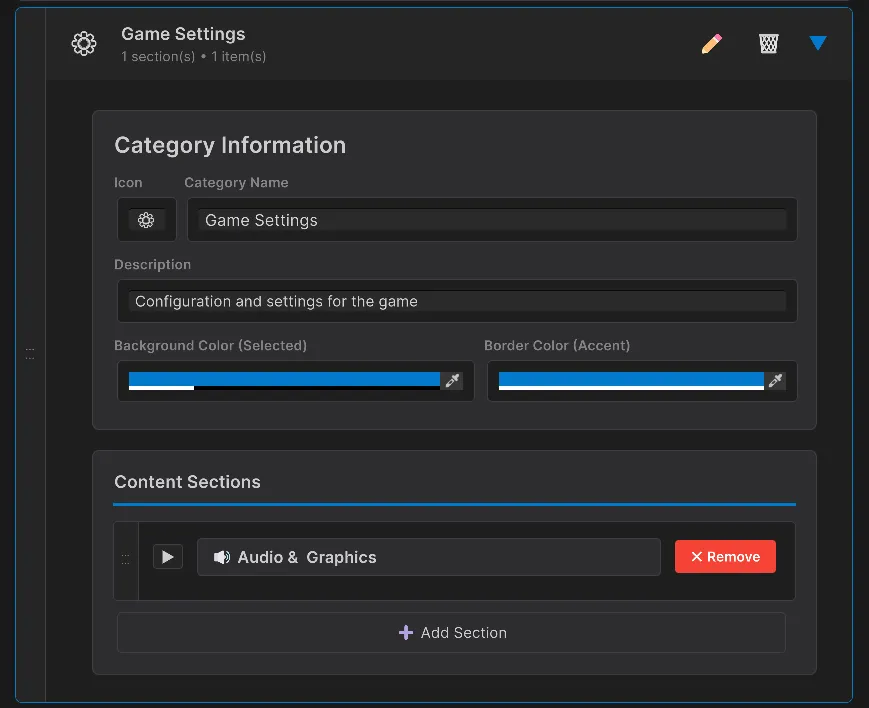Click inside the Category Name field
The image size is (869, 708).
[492, 220]
